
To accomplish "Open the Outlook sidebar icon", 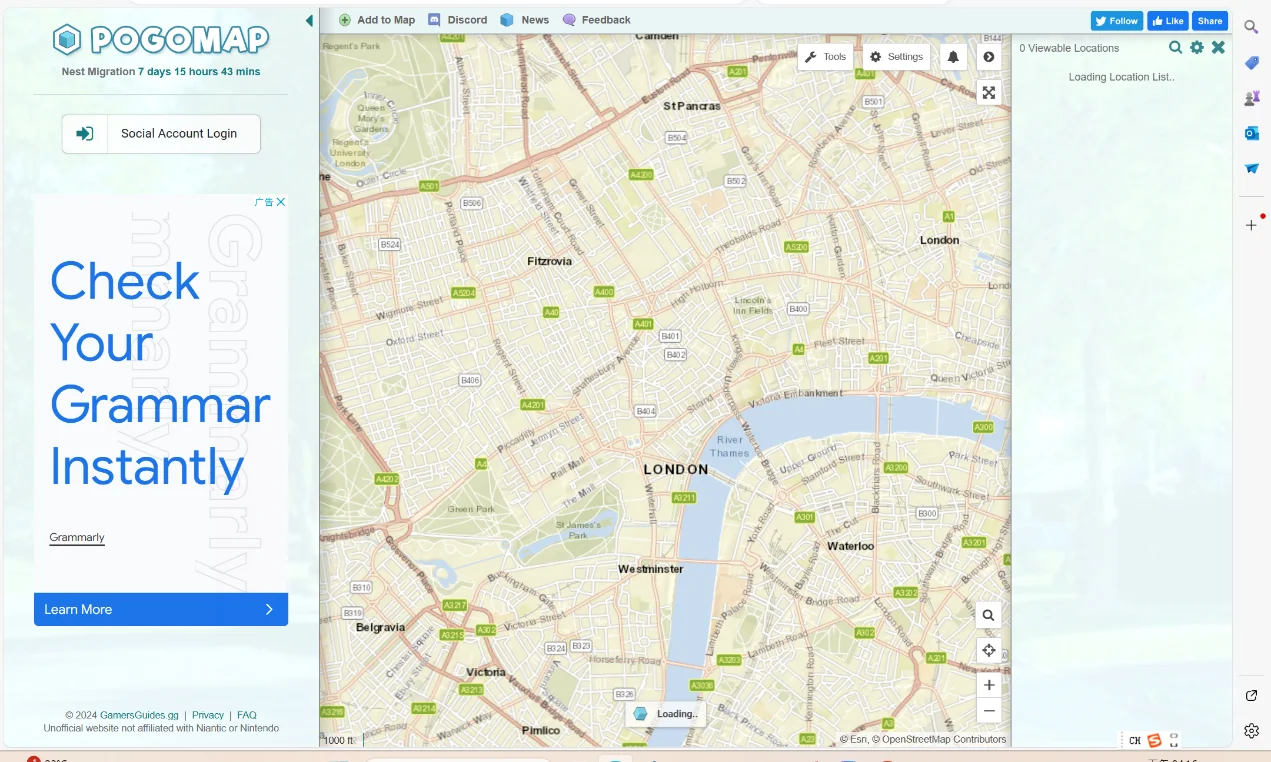I will 1251,133.
